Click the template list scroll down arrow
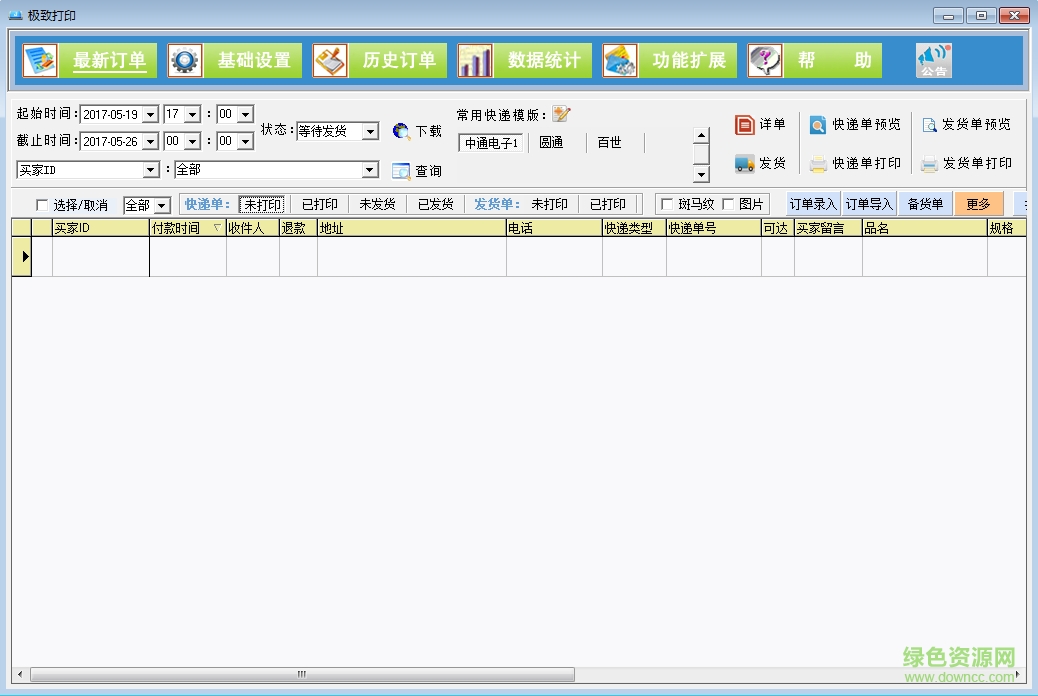Viewport: 1038px width, 696px height. pos(701,175)
